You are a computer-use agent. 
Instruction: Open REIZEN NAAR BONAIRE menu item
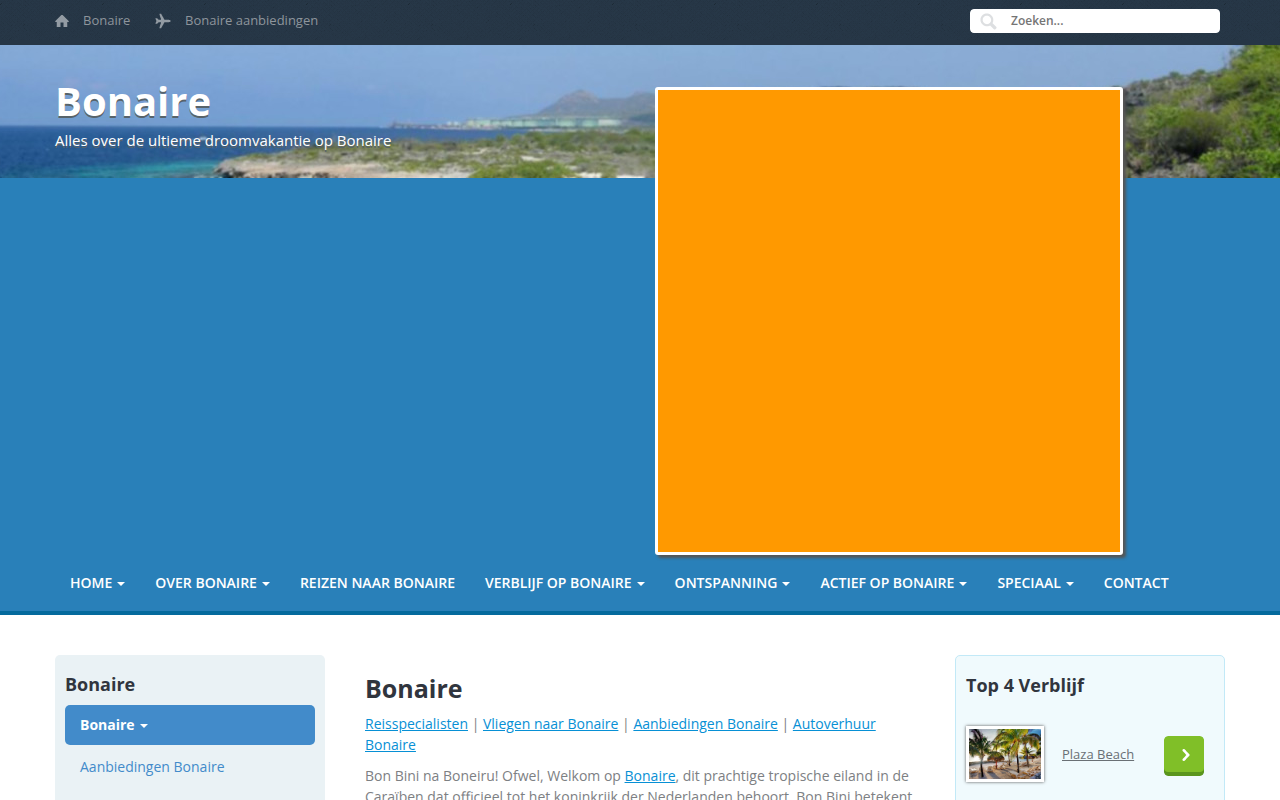[377, 583]
